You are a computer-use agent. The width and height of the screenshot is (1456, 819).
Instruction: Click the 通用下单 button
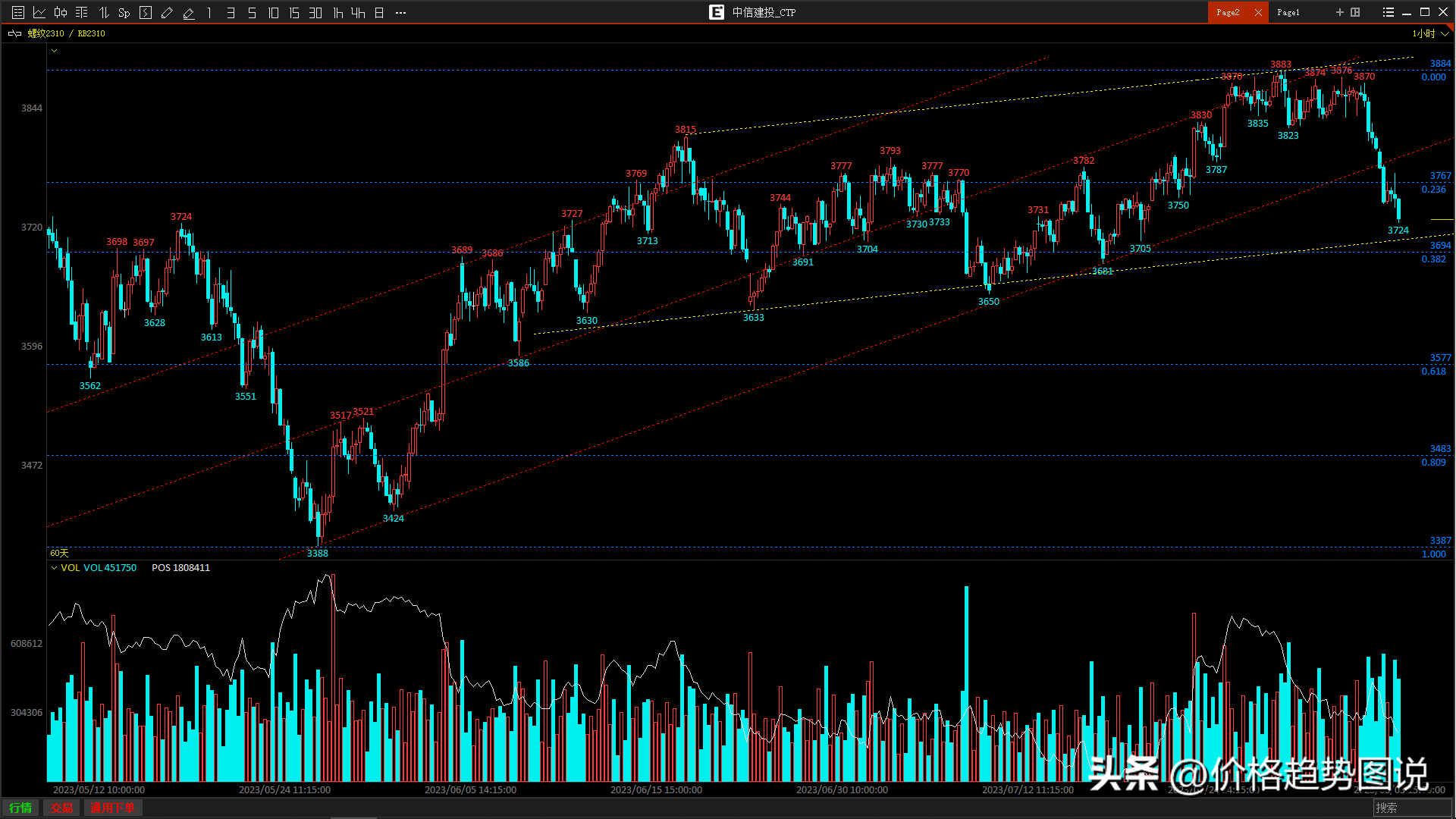click(112, 808)
